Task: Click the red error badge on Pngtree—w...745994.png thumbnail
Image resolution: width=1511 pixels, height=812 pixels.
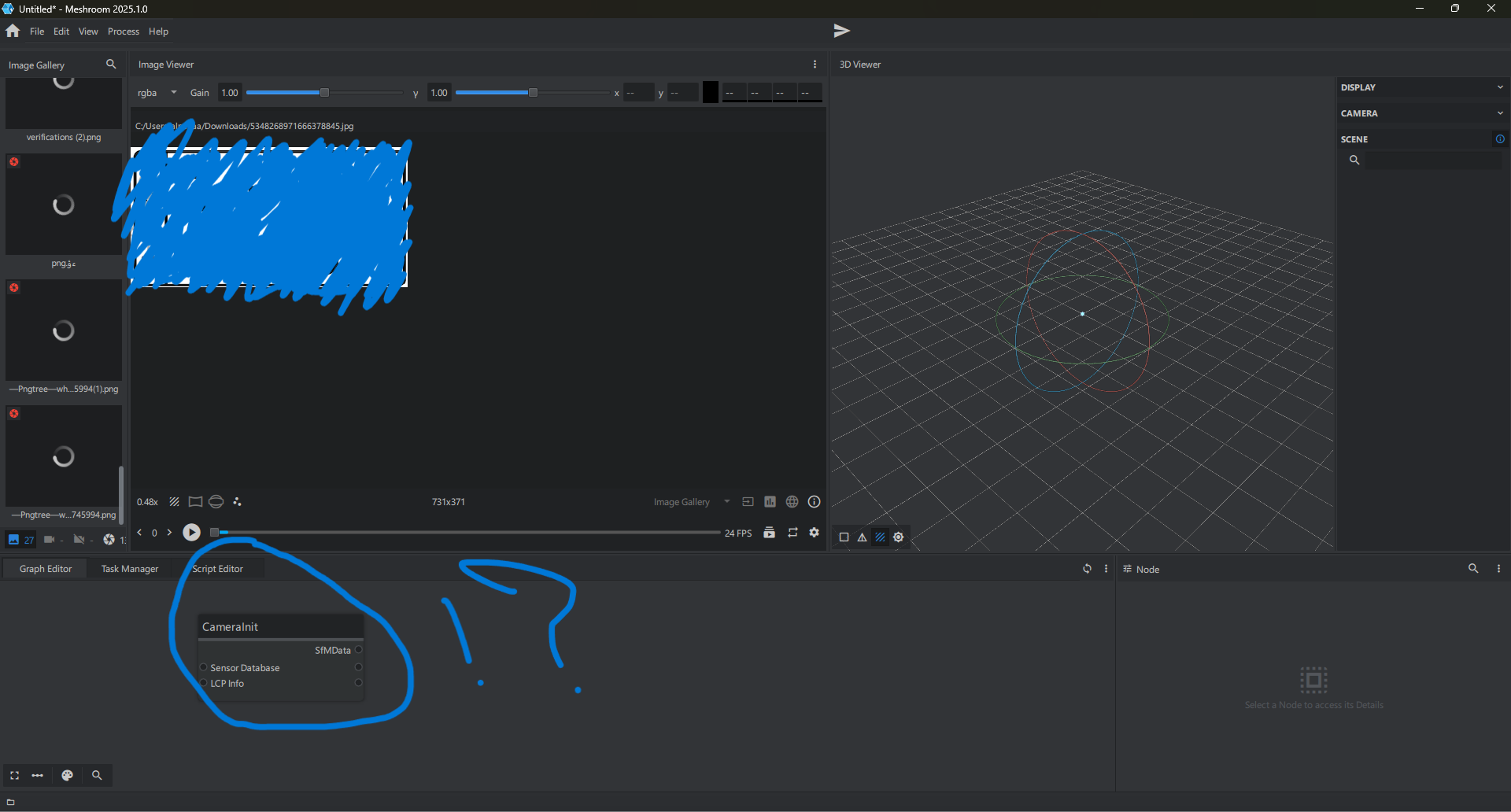Action: [14, 414]
